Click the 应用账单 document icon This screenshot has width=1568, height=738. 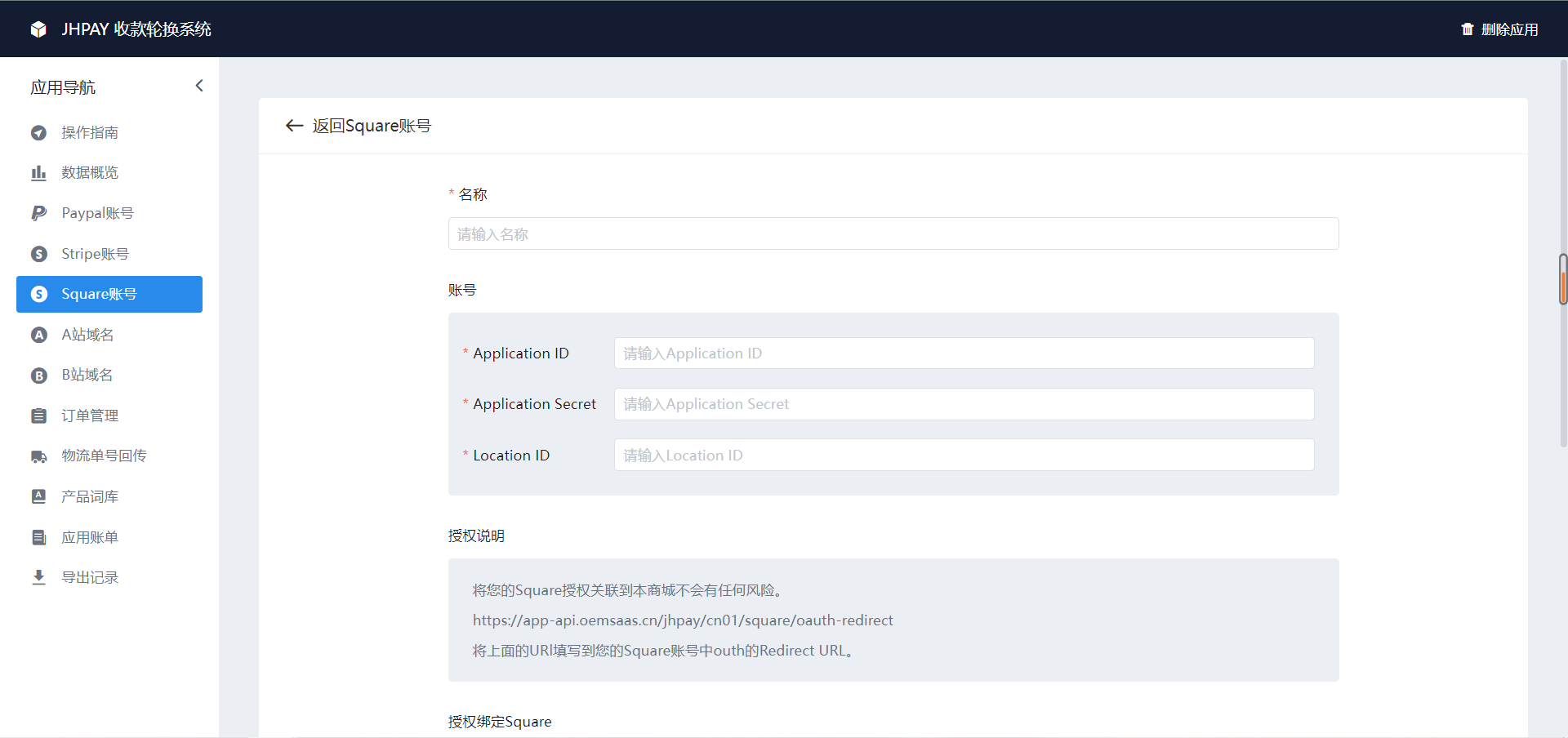tap(38, 537)
